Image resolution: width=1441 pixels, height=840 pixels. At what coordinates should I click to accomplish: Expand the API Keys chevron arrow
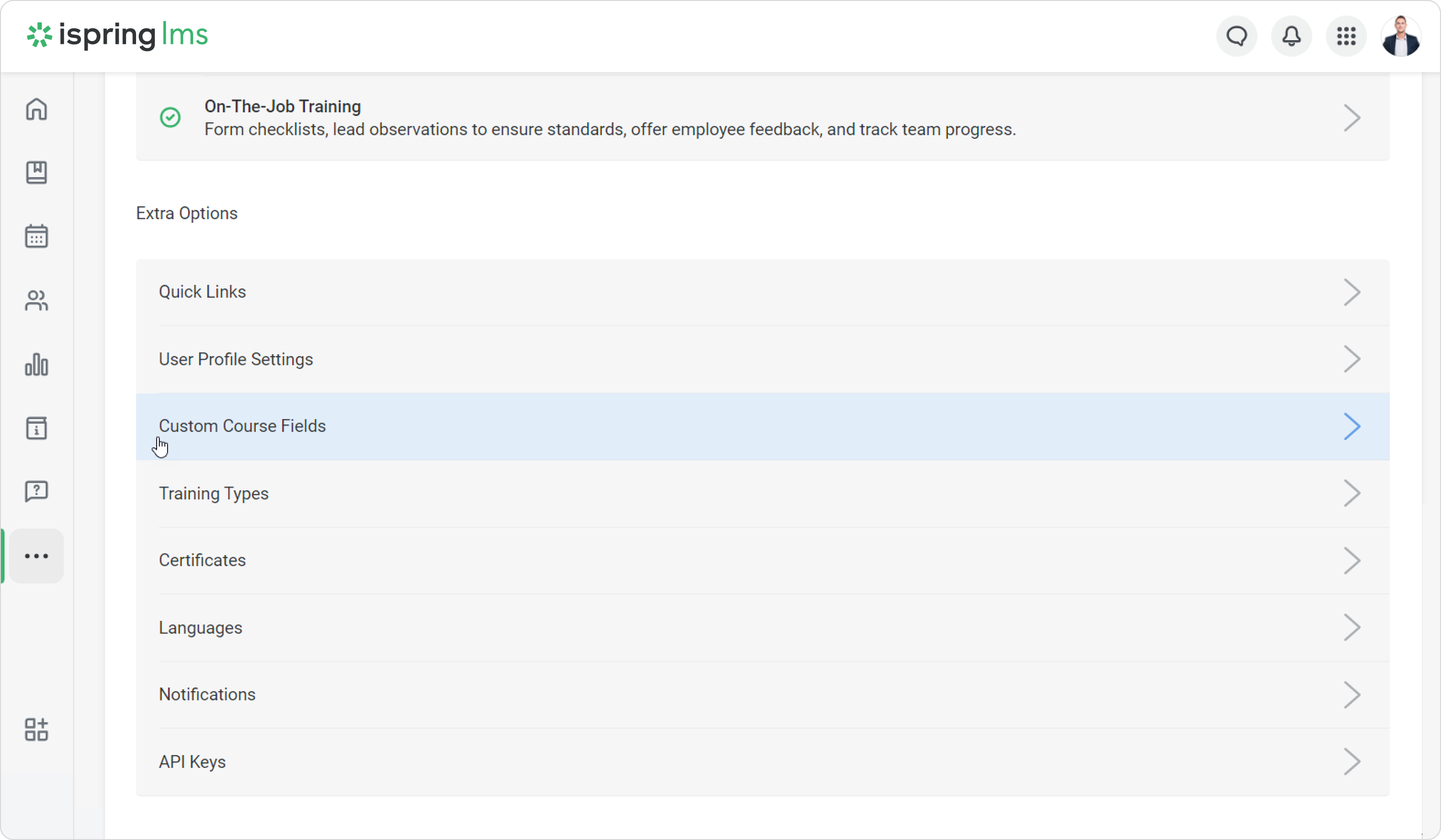click(x=1352, y=761)
